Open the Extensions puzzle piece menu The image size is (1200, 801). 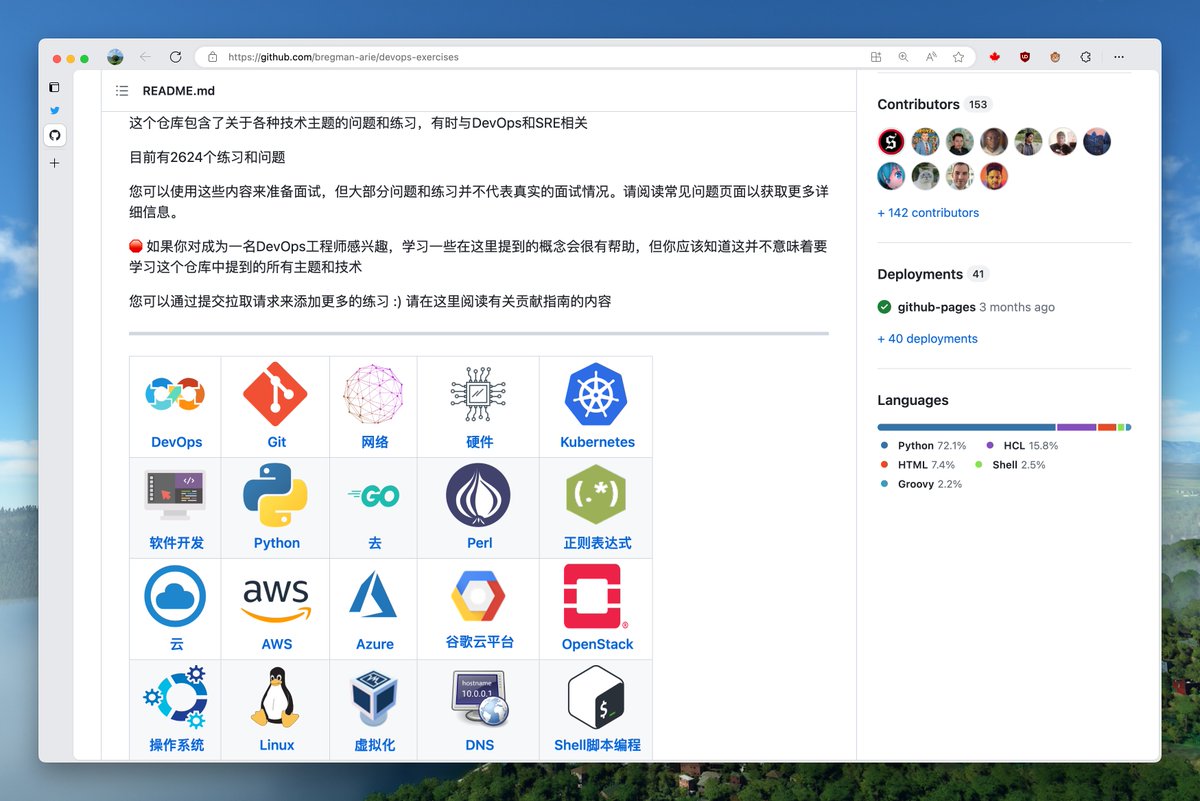click(x=1086, y=57)
